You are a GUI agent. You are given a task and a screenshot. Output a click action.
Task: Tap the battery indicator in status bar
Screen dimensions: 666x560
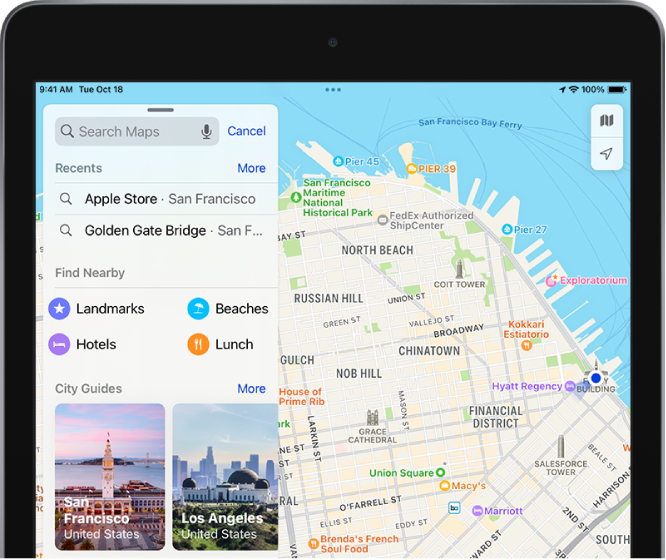pos(617,90)
